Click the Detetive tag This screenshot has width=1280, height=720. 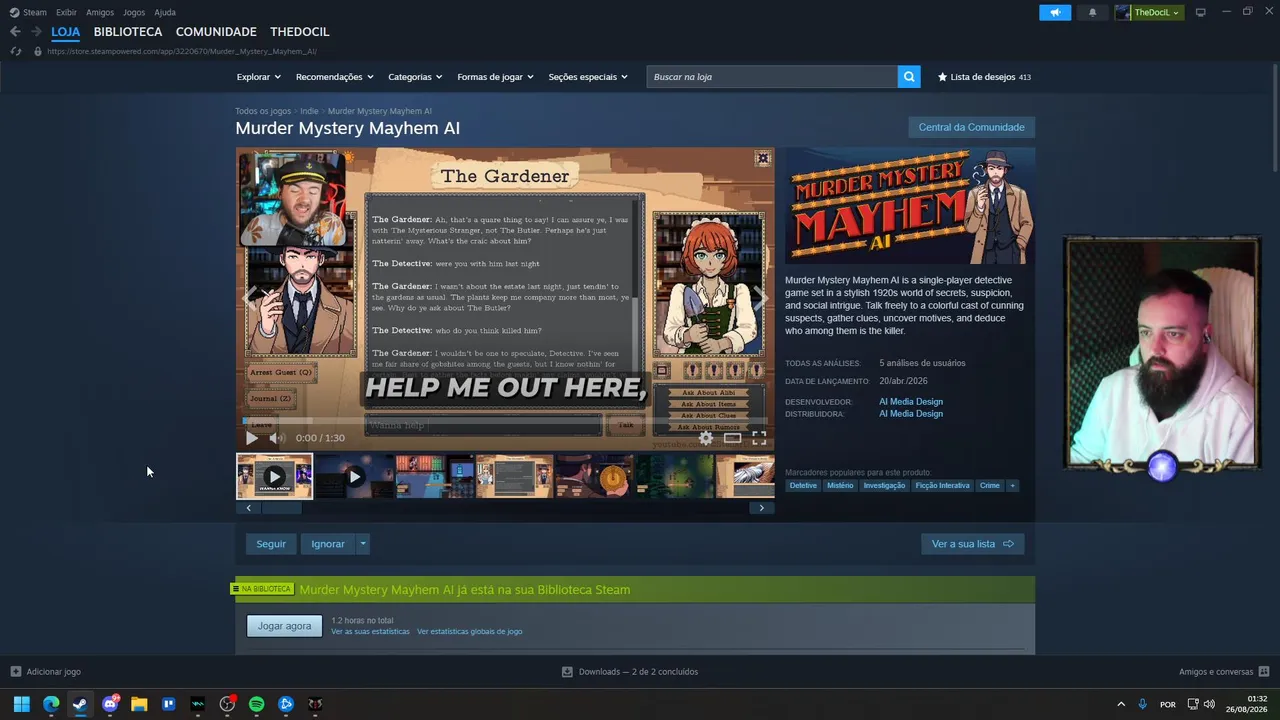(803, 486)
